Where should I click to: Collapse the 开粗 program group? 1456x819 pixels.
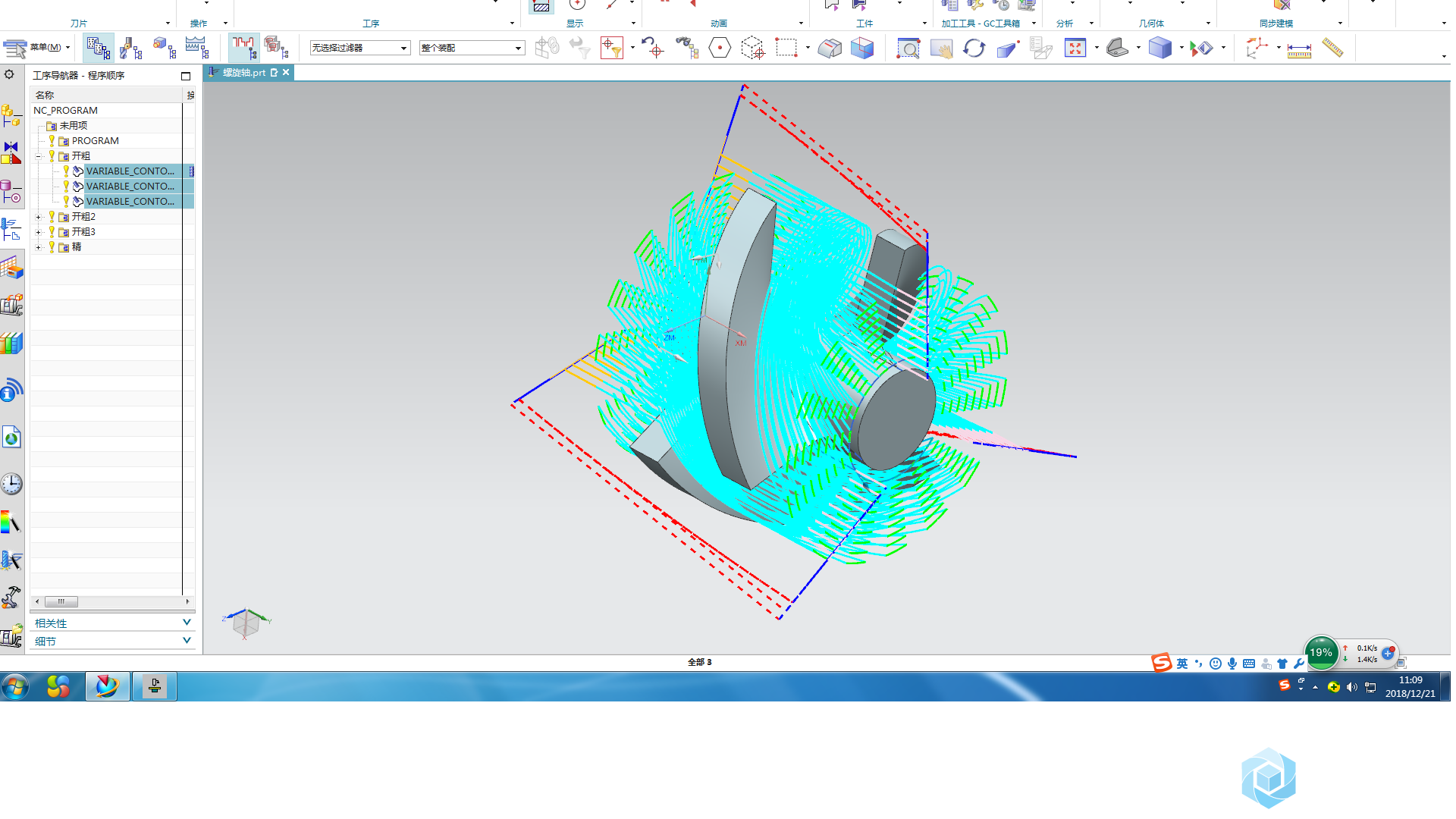tap(38, 156)
